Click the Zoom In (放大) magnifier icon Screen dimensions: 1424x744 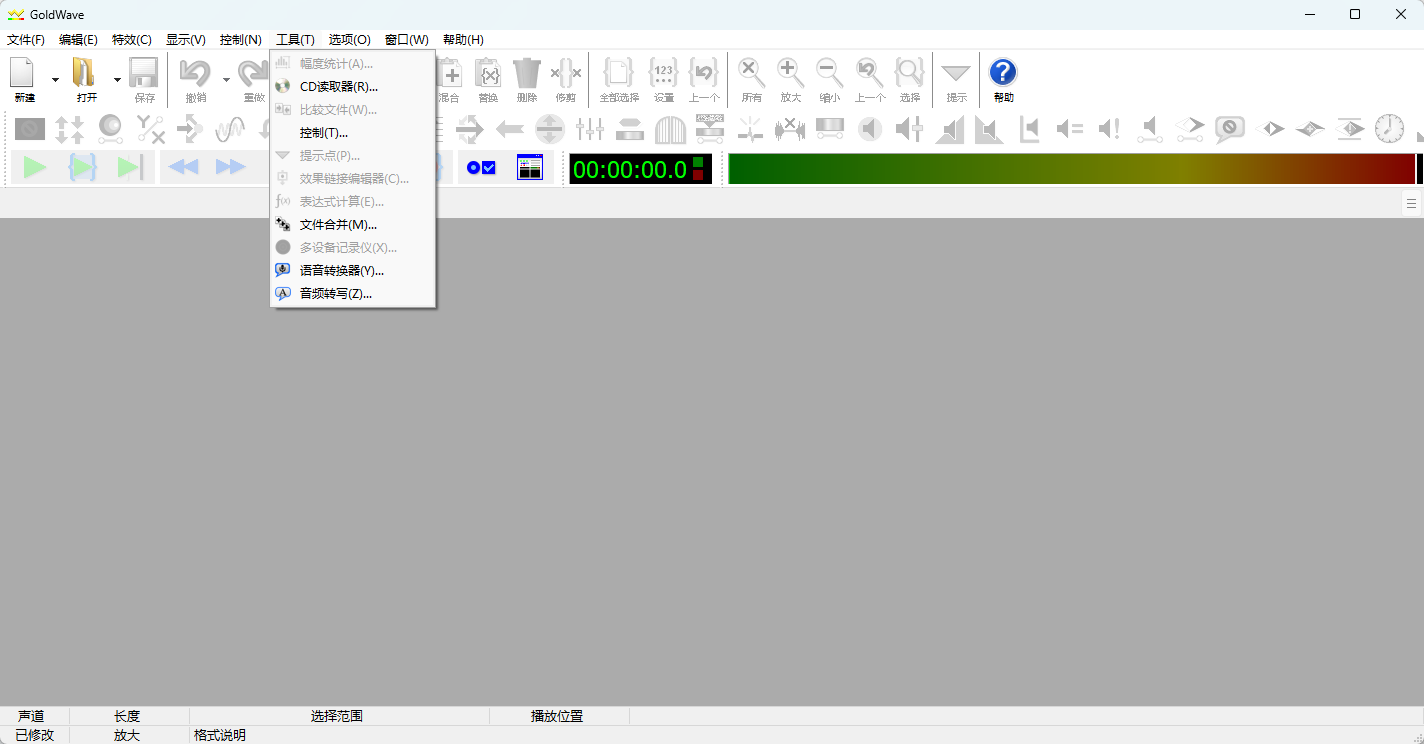791,74
